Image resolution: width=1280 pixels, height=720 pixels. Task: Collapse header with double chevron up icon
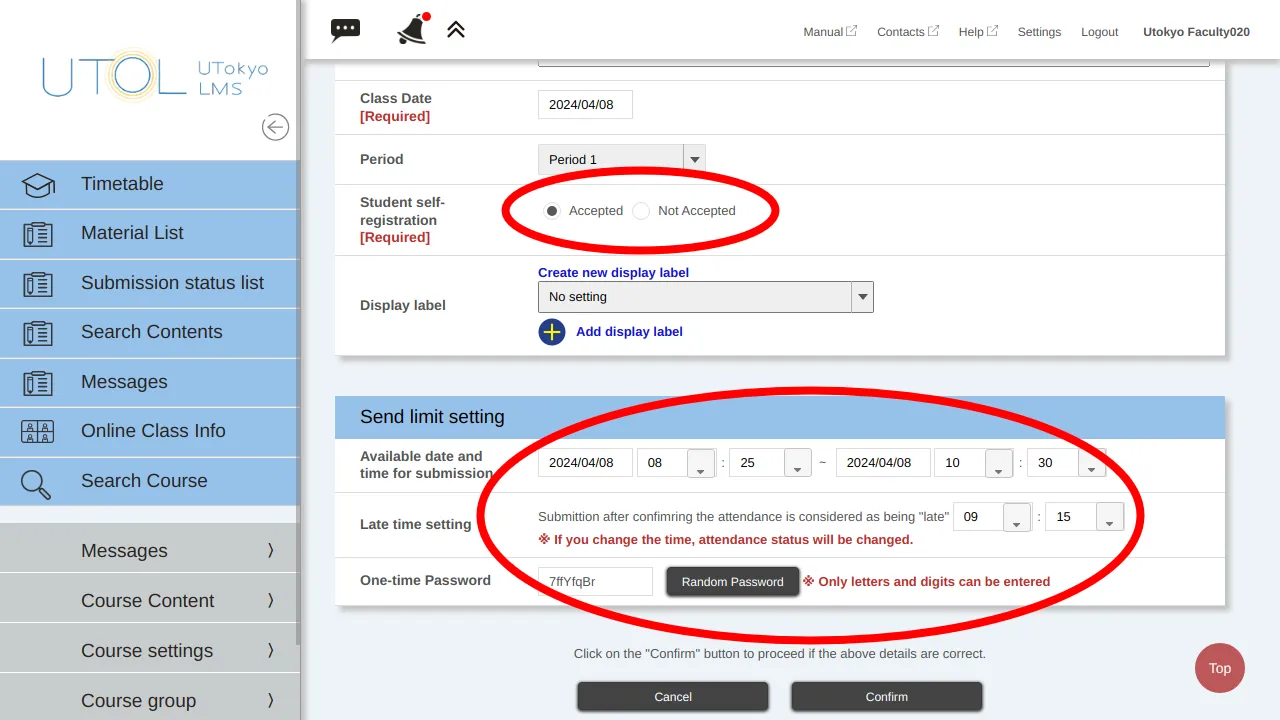(456, 30)
